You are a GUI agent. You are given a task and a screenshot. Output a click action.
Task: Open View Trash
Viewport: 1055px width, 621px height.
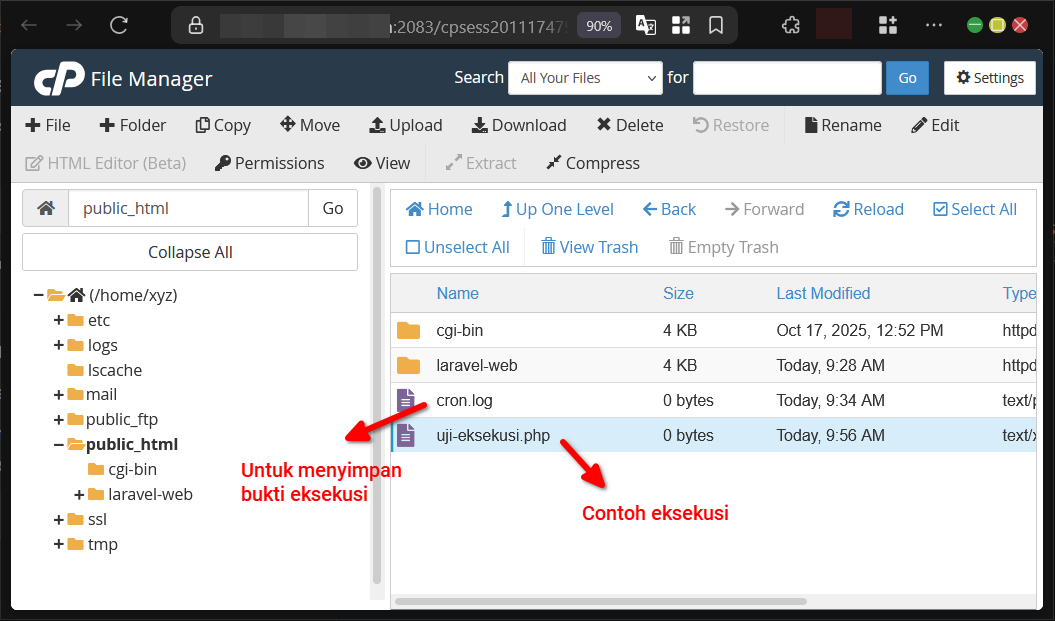click(x=589, y=246)
